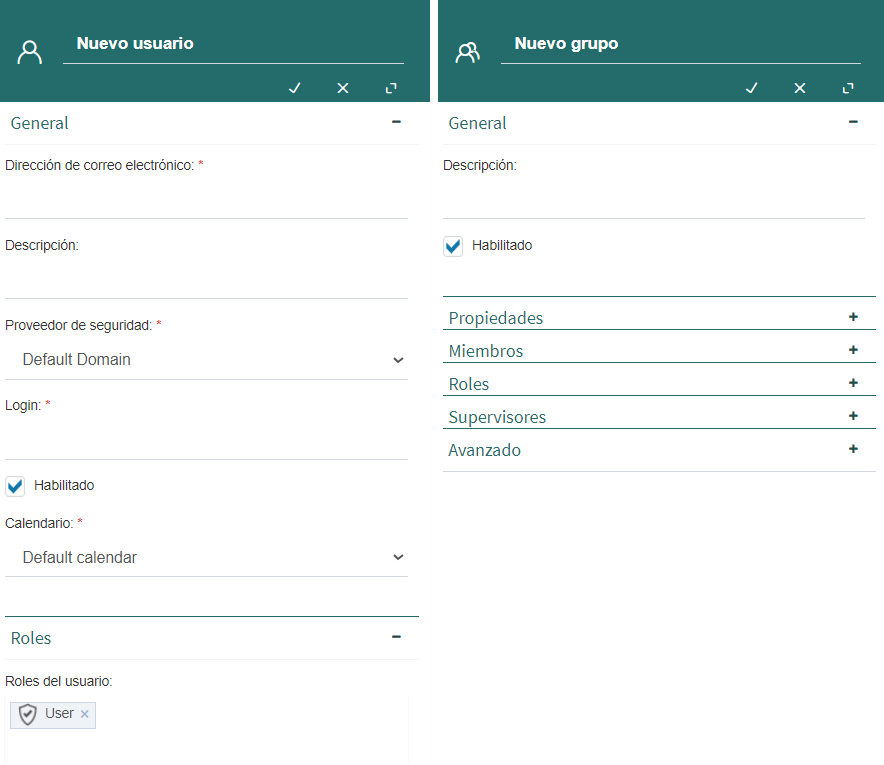Screen dimensions: 884x765
Task: Cancel new group with X icon
Action: [x=799, y=88]
